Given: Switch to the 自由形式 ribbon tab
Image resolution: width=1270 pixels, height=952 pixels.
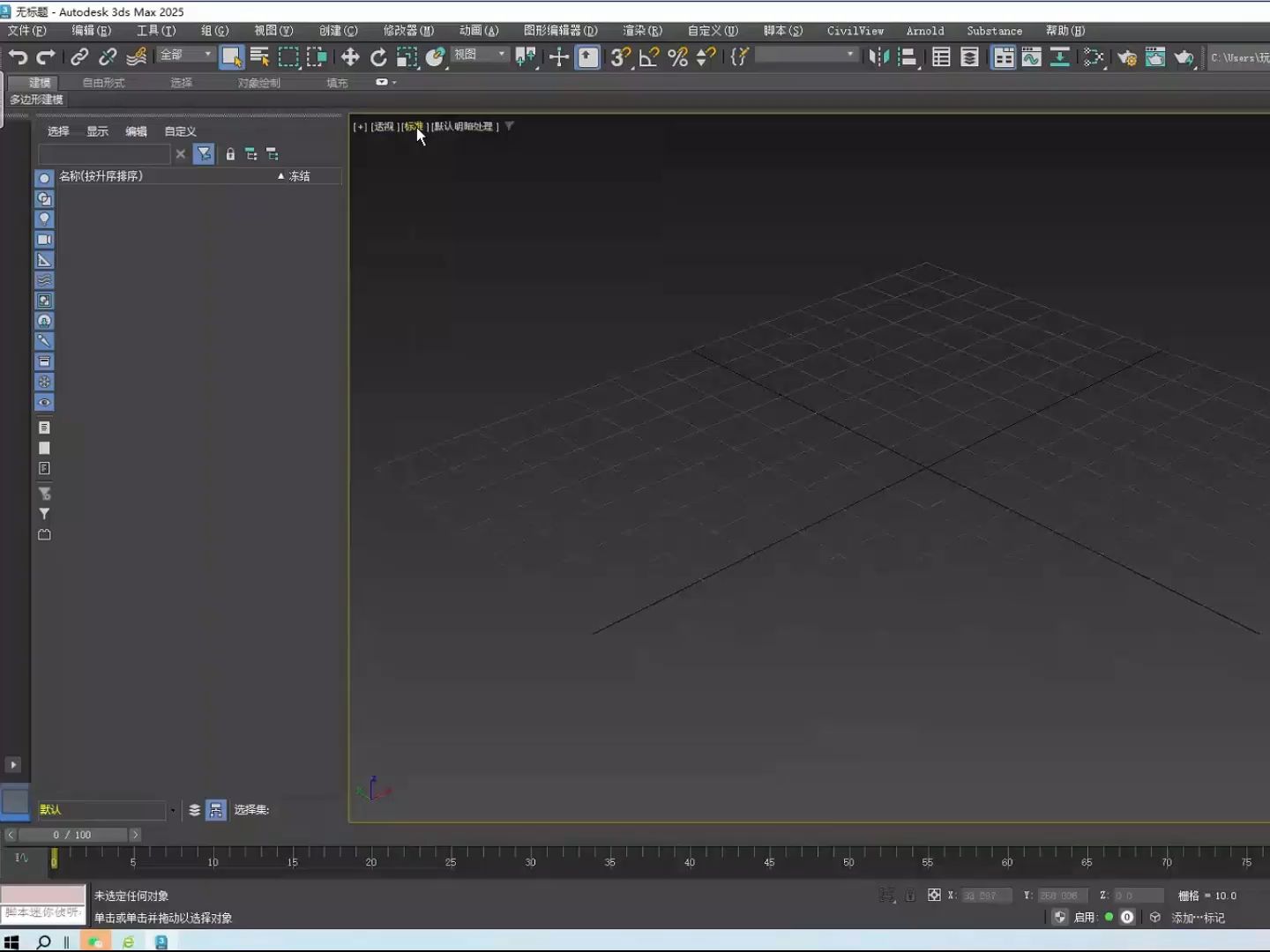Looking at the screenshot, I should pos(103,82).
